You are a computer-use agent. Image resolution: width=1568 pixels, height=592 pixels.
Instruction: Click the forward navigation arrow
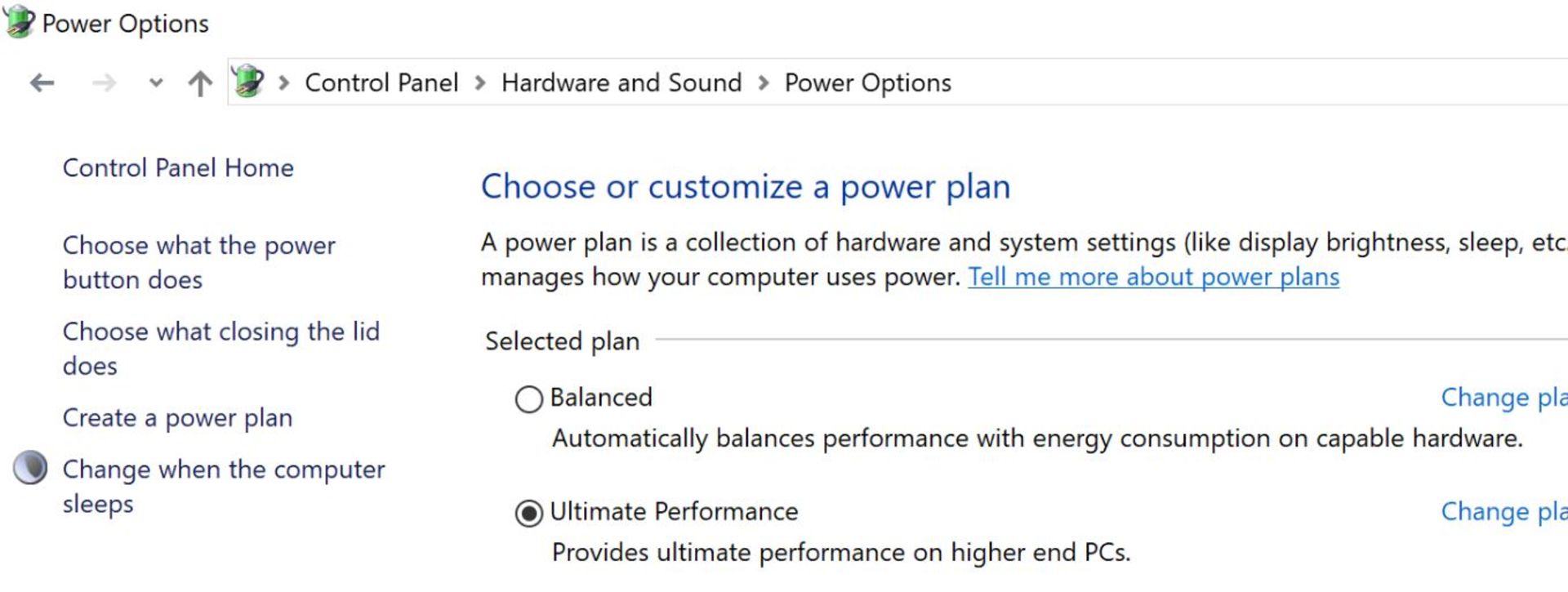coord(103,82)
